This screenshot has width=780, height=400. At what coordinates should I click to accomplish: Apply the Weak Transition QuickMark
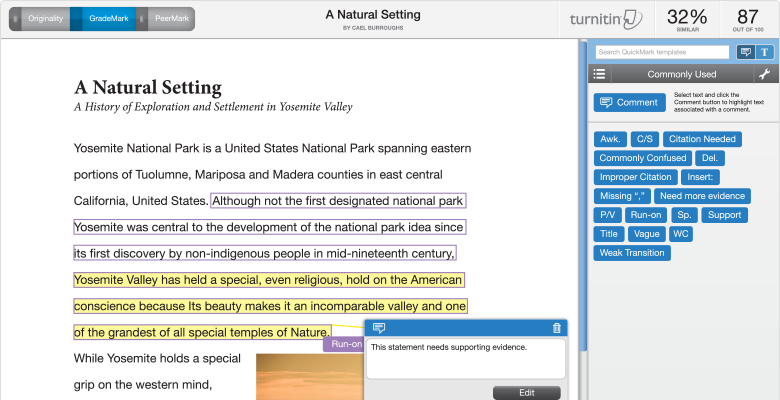(632, 253)
